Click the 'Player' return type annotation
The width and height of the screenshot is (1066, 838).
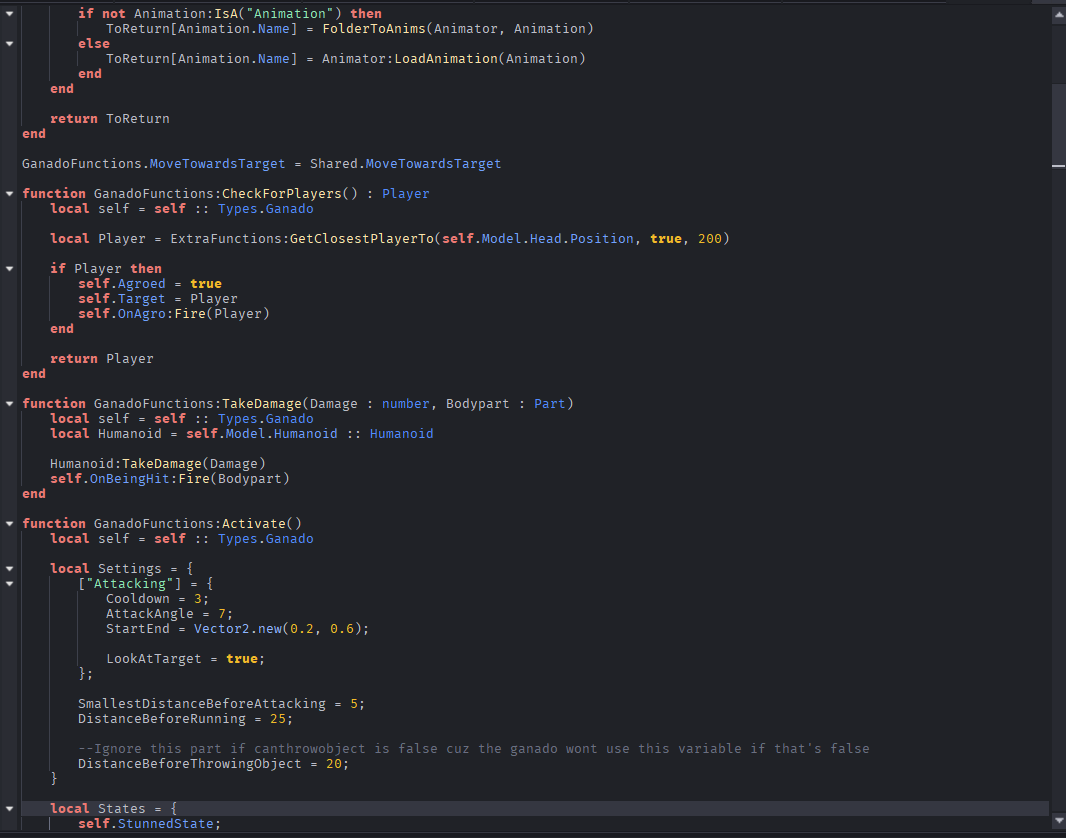406,194
